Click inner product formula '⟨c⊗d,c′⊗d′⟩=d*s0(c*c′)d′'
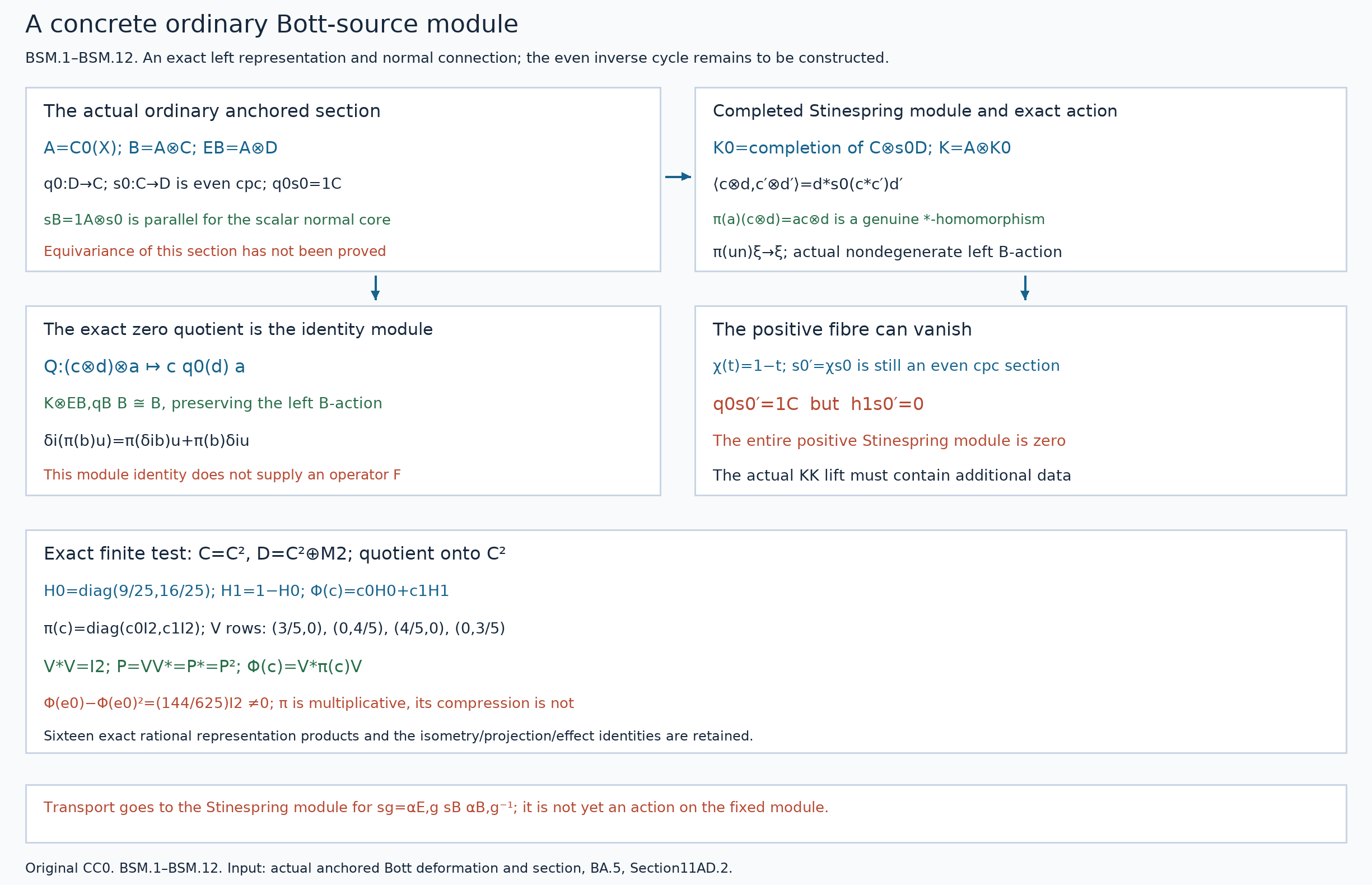Viewport: 1372px width, 885px height. [x=807, y=184]
